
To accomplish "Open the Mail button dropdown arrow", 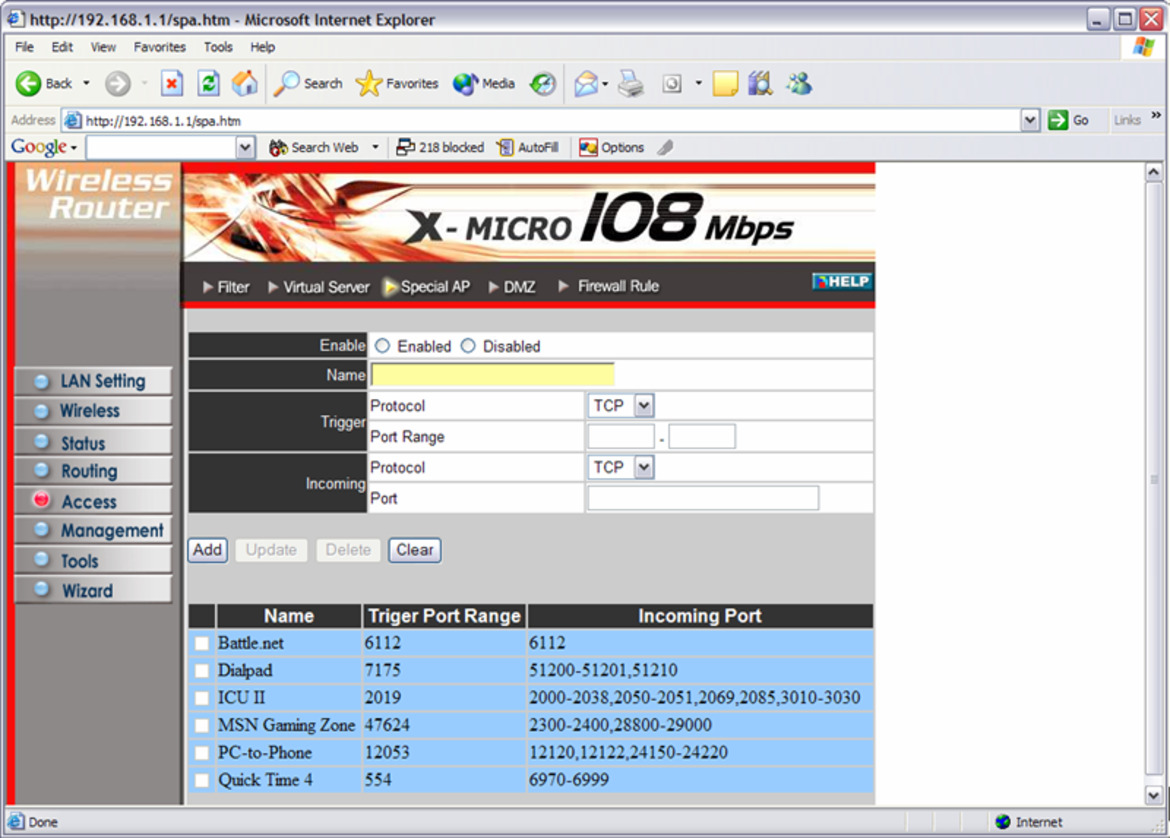I will coord(604,84).
